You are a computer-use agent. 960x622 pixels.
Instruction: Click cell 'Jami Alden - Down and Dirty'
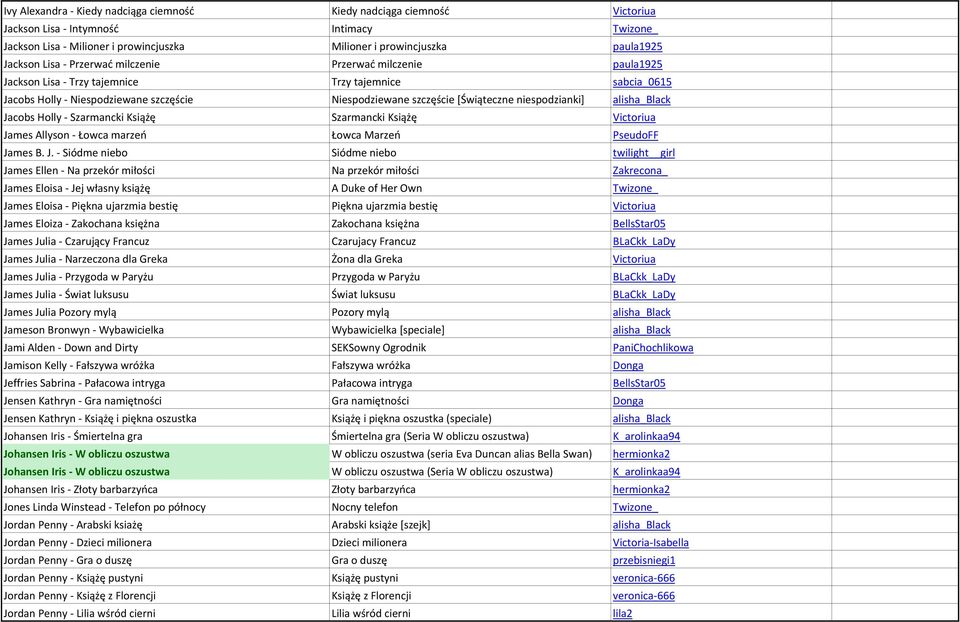coord(165,348)
